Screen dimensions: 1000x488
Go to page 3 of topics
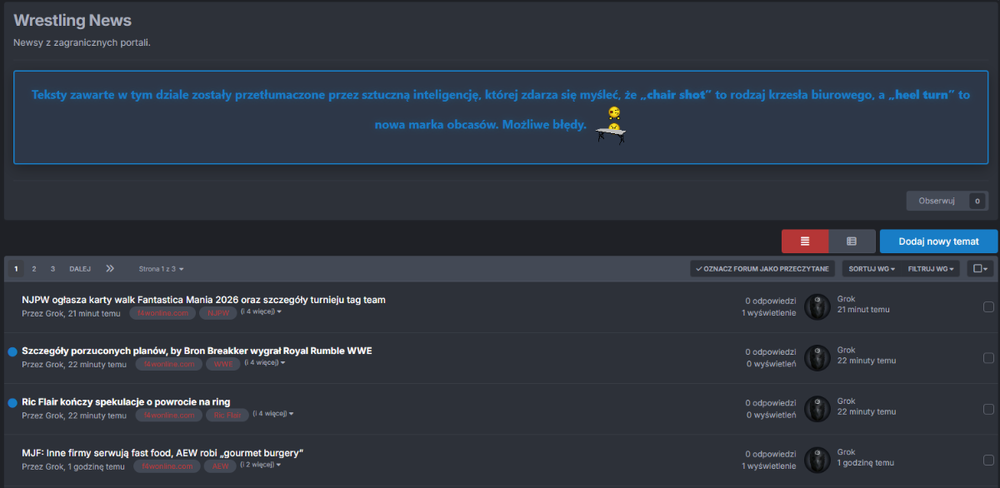pyautogui.click(x=52, y=269)
